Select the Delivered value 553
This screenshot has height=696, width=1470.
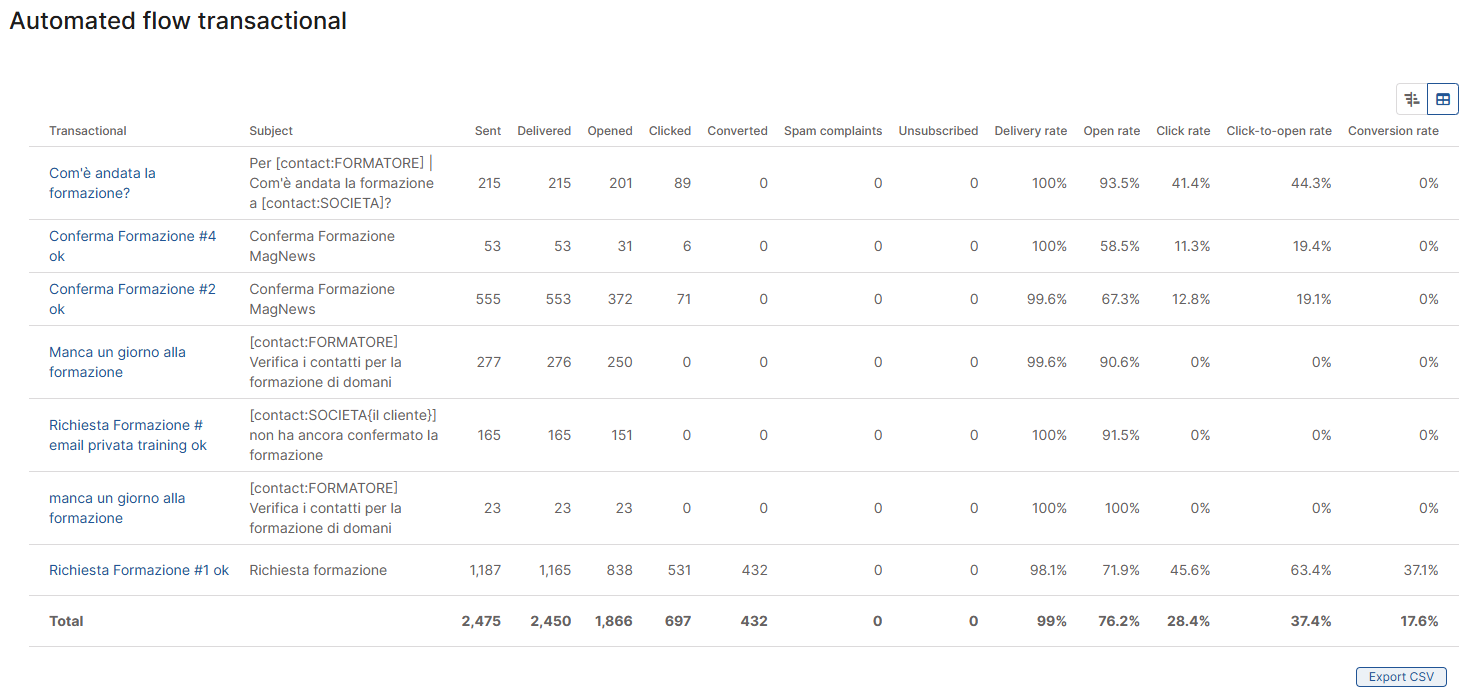click(x=559, y=299)
